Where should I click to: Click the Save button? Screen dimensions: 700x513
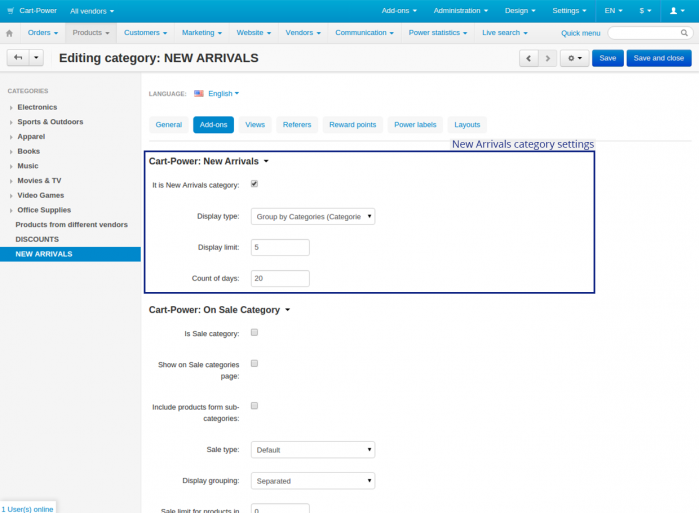608,58
